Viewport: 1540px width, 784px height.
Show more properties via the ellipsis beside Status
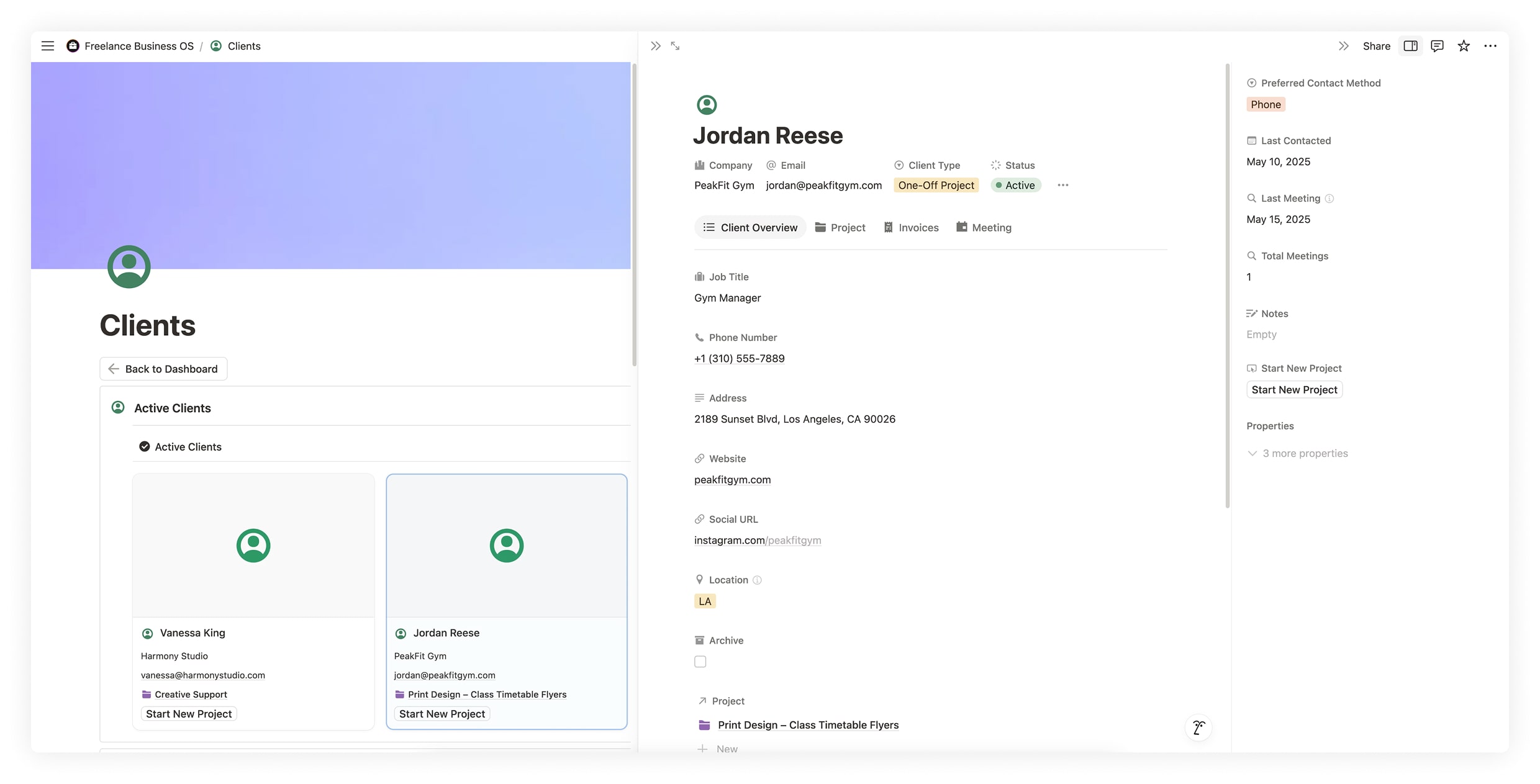point(1062,185)
